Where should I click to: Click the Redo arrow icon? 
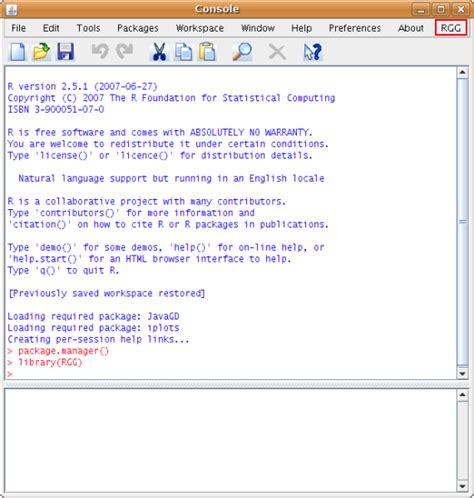pyautogui.click(x=125, y=52)
